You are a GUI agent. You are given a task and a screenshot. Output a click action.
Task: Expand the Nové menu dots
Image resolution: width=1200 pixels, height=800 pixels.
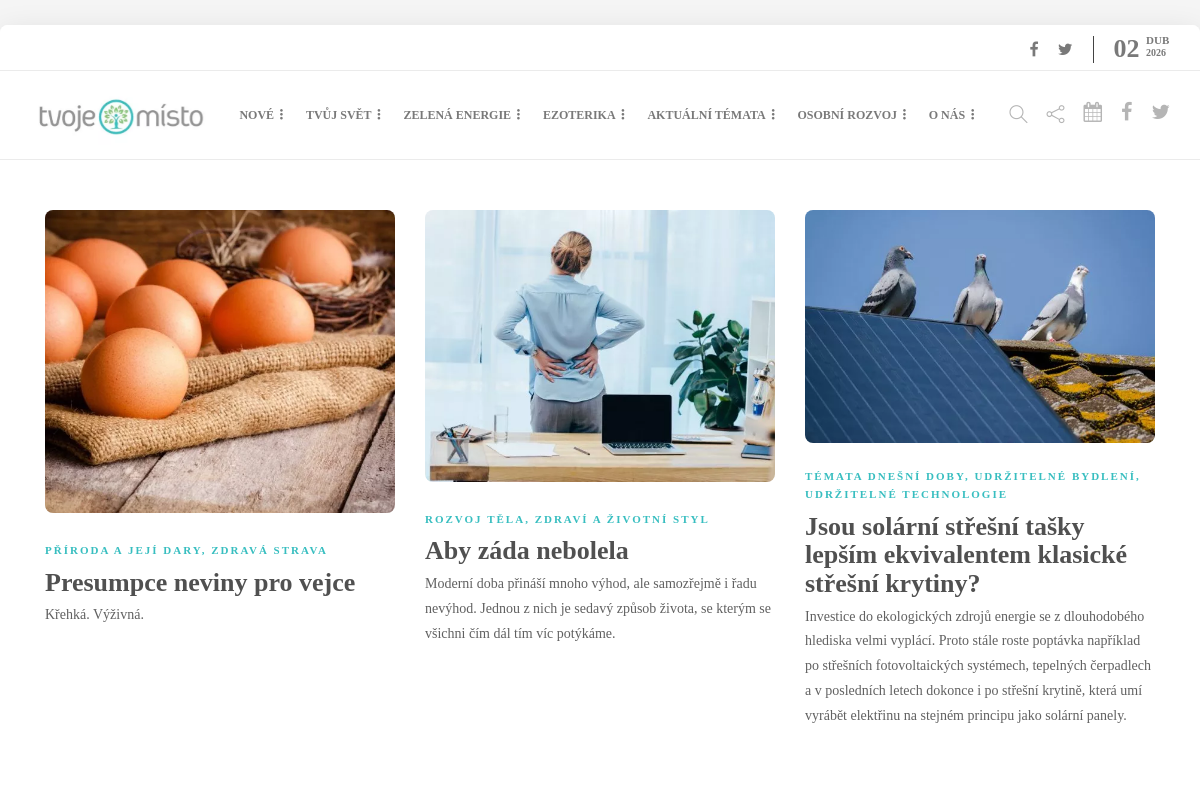pos(281,115)
